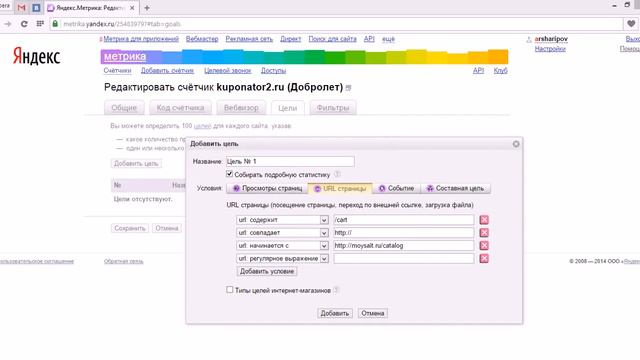Reload the current page

[24, 24]
